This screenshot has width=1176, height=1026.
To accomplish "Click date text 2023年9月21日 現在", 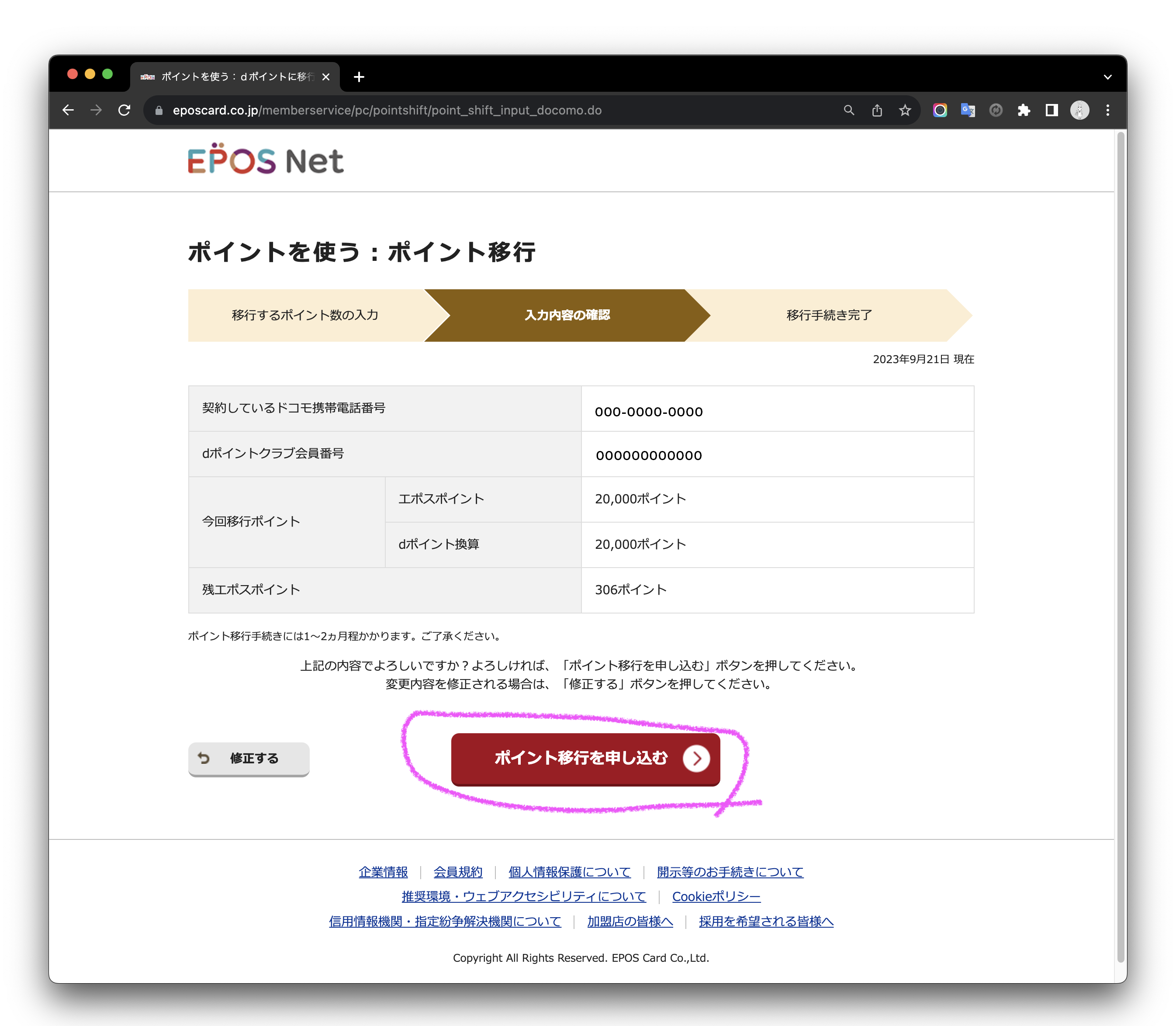I will [923, 359].
